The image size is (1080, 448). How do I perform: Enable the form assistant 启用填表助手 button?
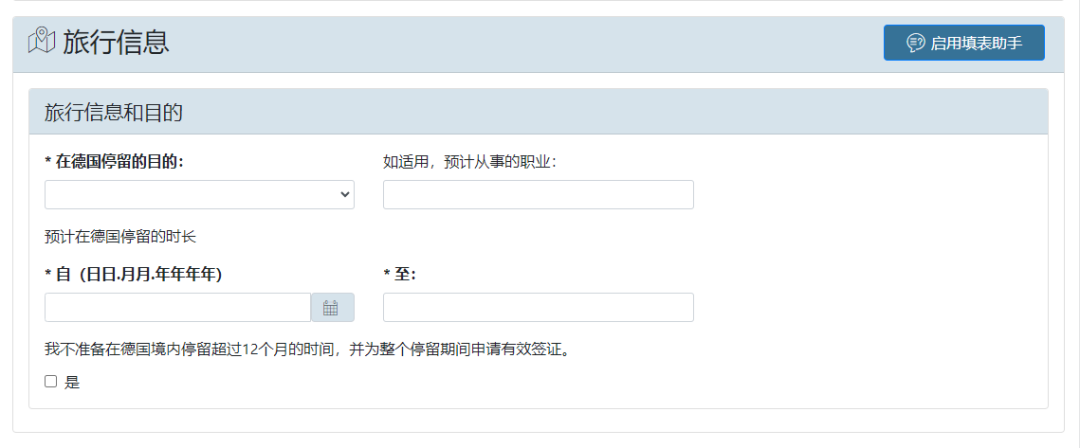[964, 43]
